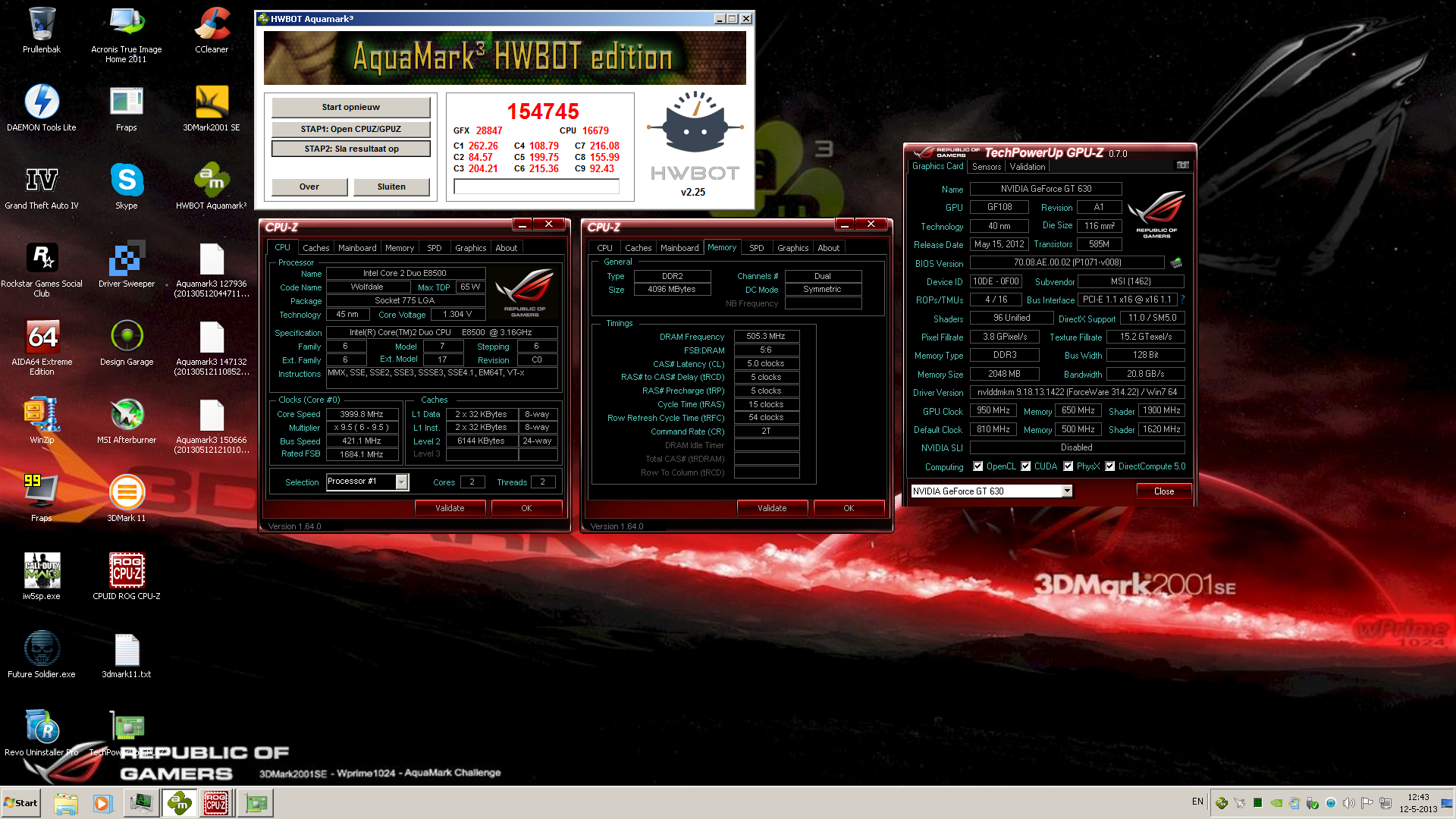This screenshot has height=819, width=1456.
Task: Open the Prullenbak recycle bin icon
Action: click(x=42, y=30)
